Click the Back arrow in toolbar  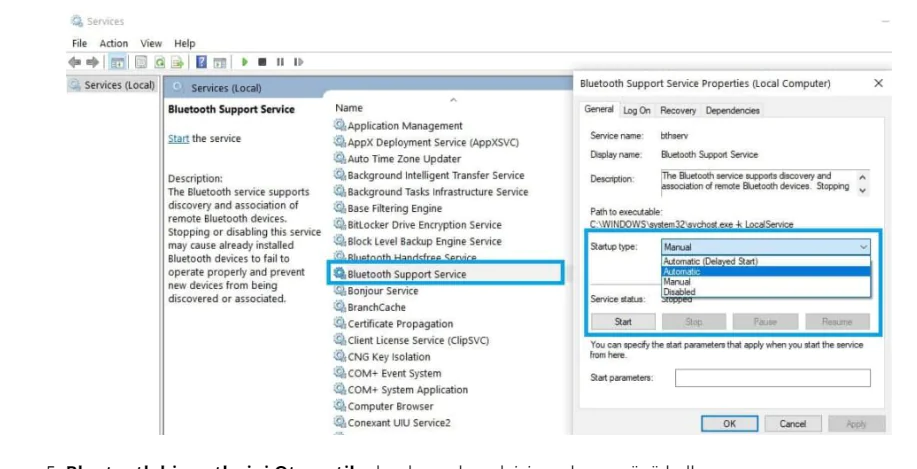[x=77, y=62]
